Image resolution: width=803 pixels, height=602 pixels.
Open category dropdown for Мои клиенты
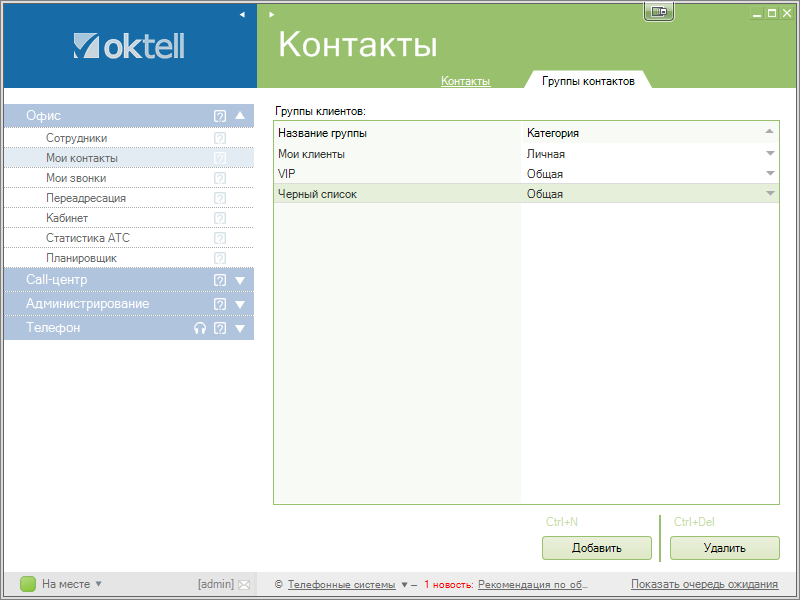click(x=770, y=154)
